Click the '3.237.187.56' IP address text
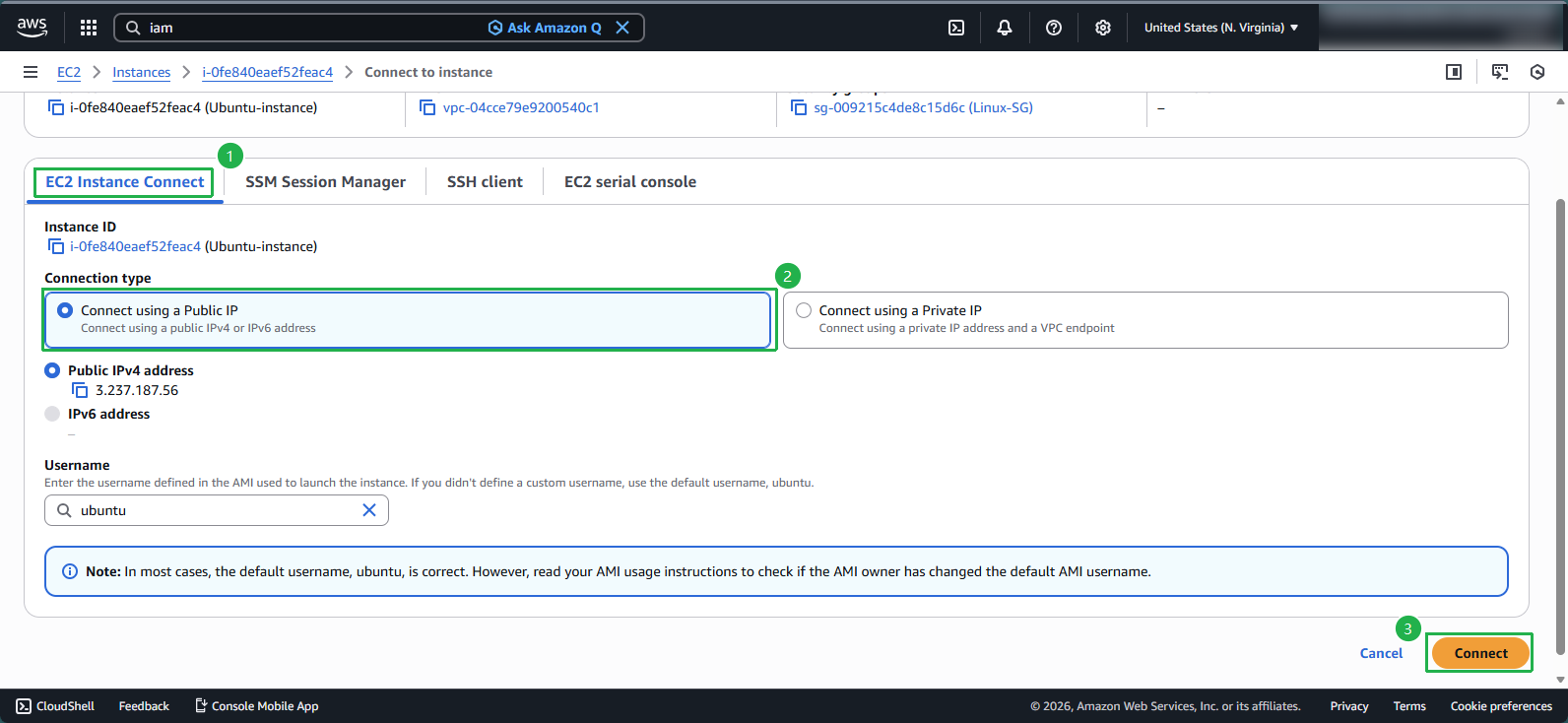Image resolution: width=1568 pixels, height=723 pixels. click(137, 390)
